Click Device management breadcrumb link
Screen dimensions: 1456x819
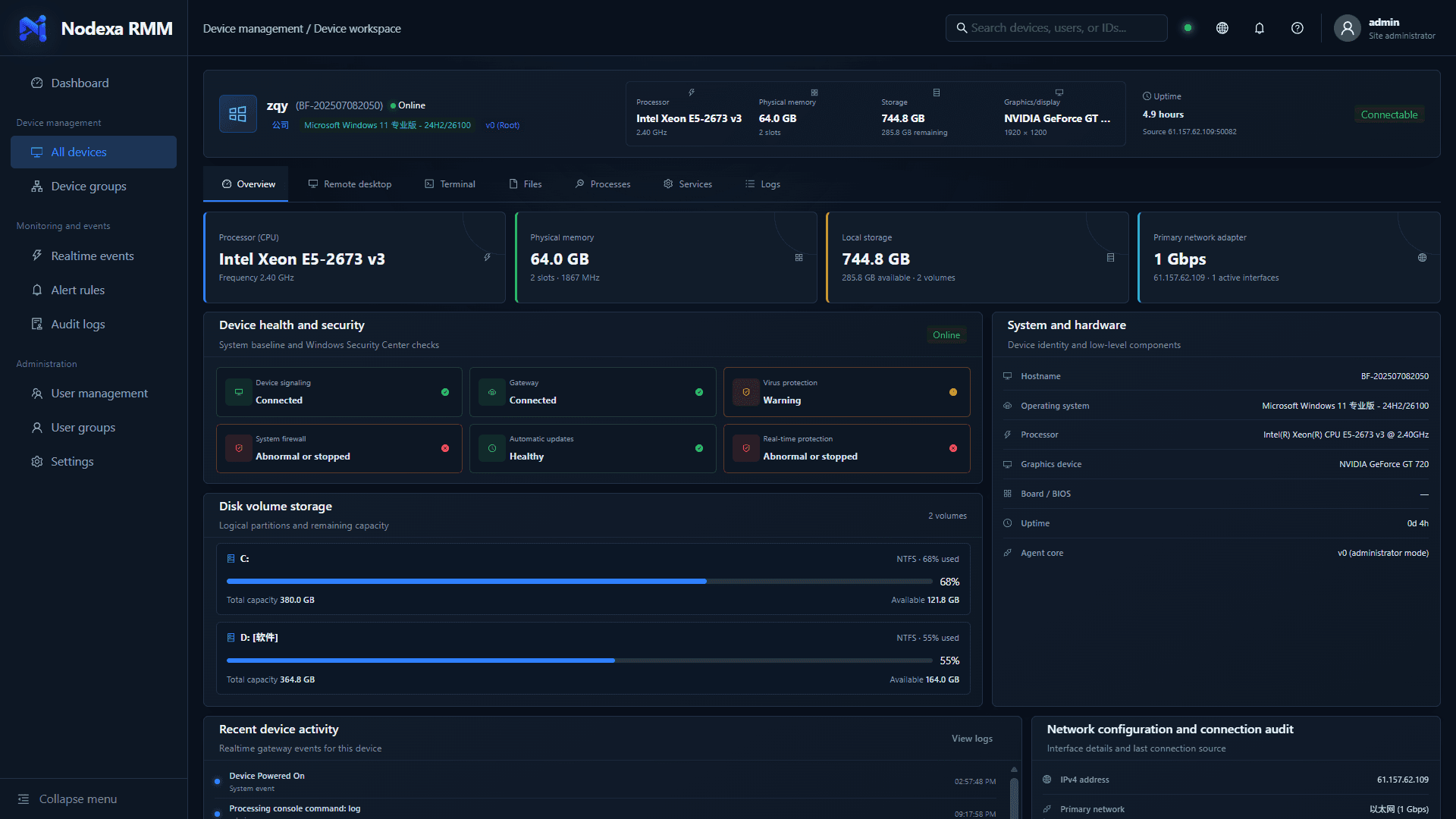253,29
